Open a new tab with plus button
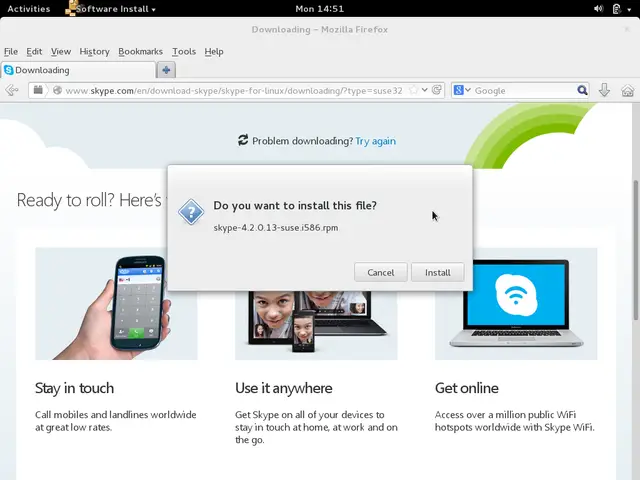This screenshot has width=640, height=480. tap(166, 70)
